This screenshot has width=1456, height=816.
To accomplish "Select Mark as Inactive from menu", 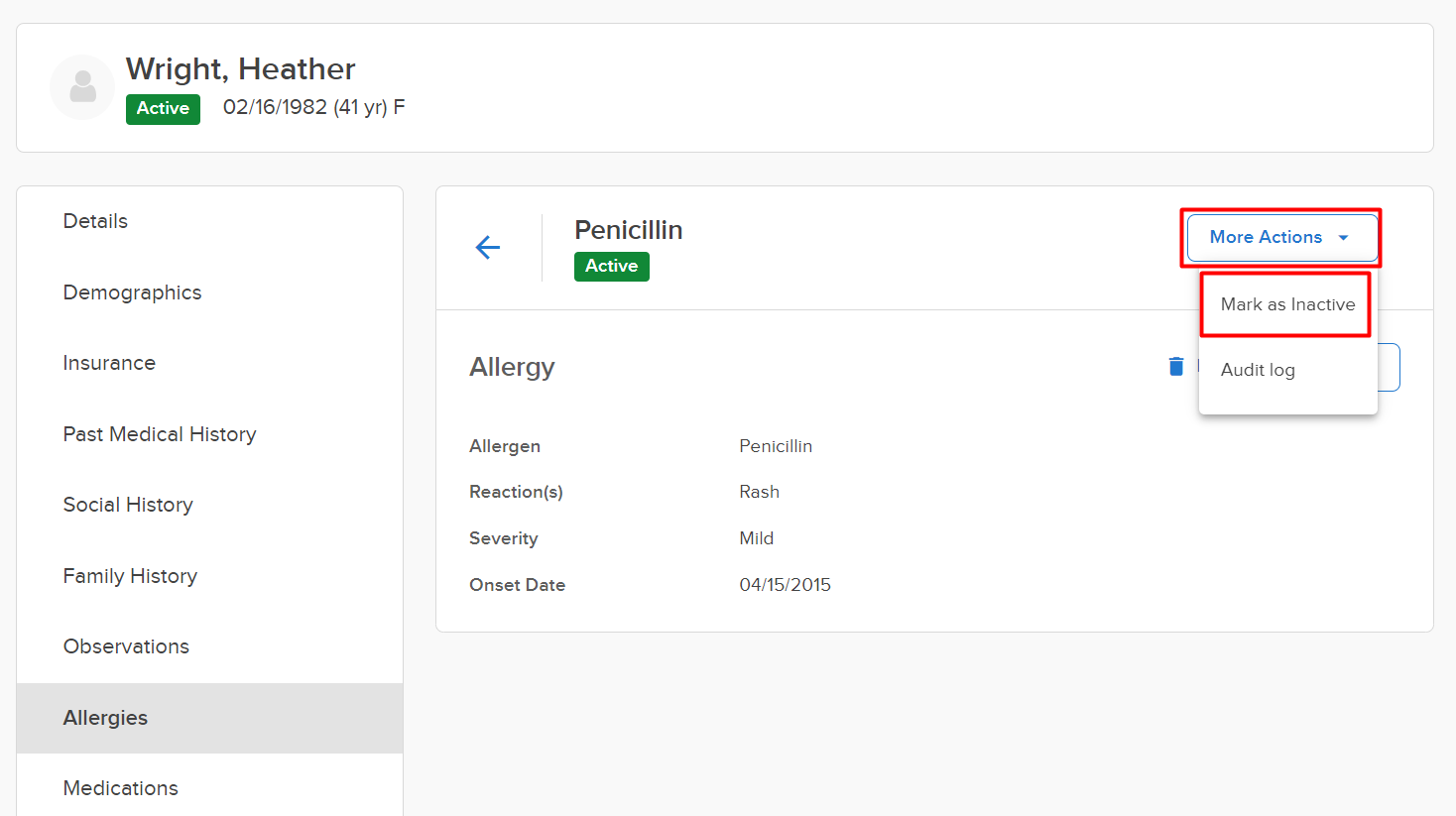I will [1286, 304].
